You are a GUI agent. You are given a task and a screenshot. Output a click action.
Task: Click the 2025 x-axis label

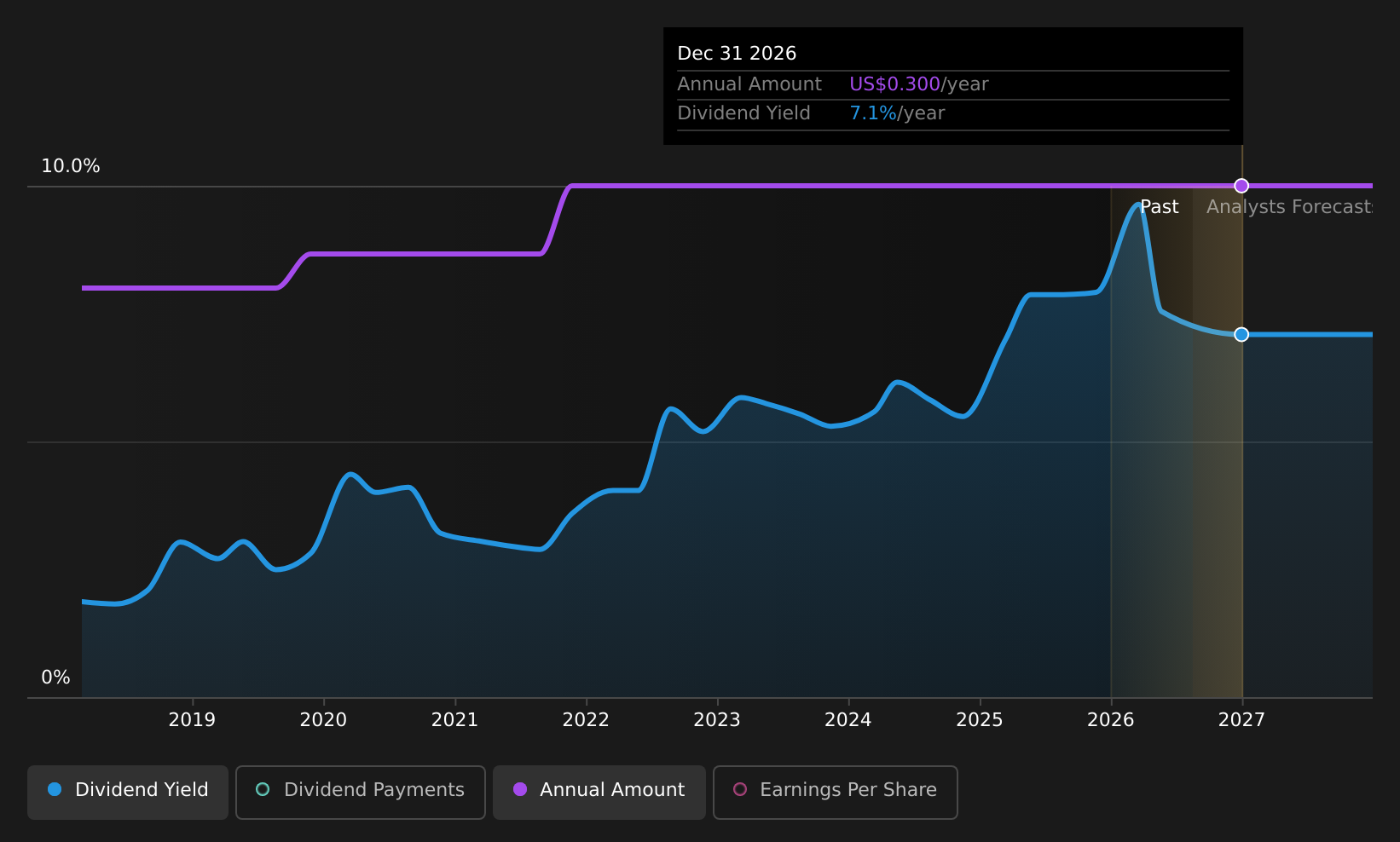[x=980, y=720]
